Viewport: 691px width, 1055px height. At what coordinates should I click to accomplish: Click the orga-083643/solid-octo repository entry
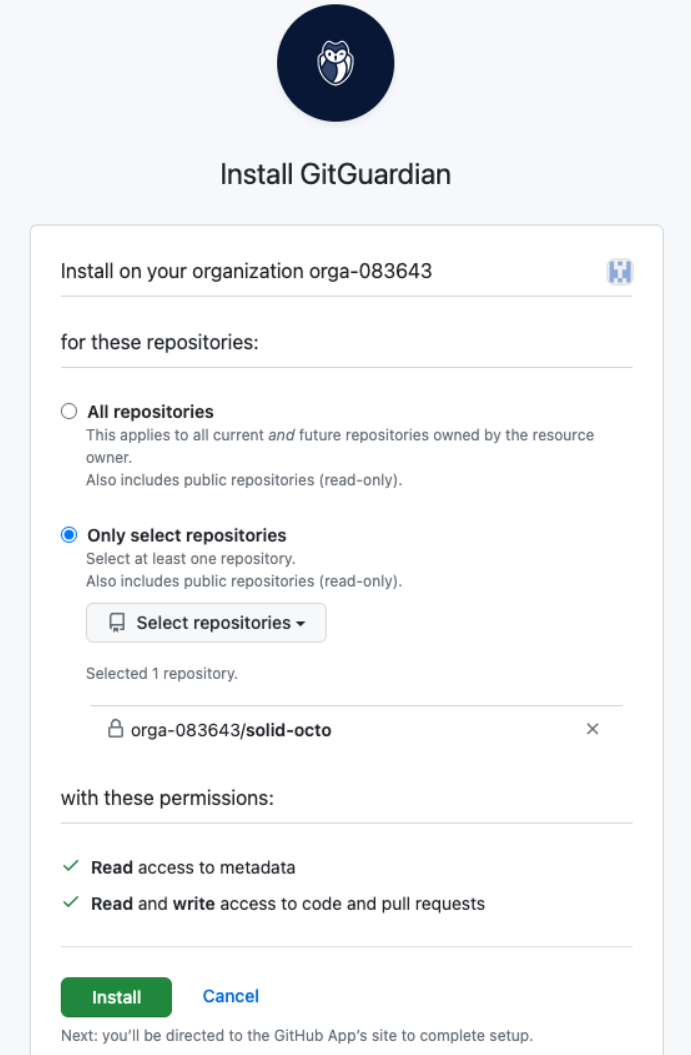tap(231, 730)
